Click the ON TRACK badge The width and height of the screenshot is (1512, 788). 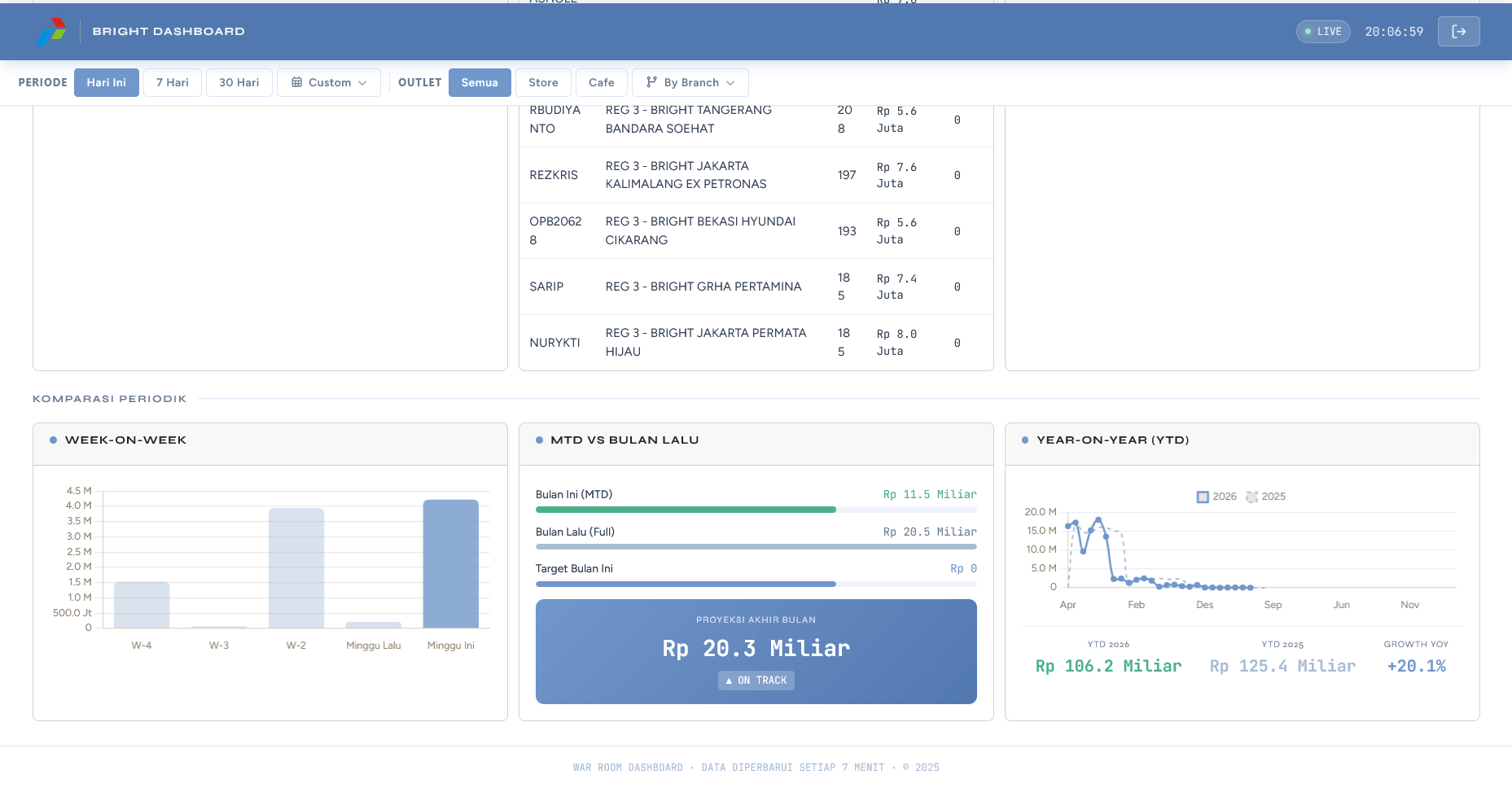click(756, 681)
